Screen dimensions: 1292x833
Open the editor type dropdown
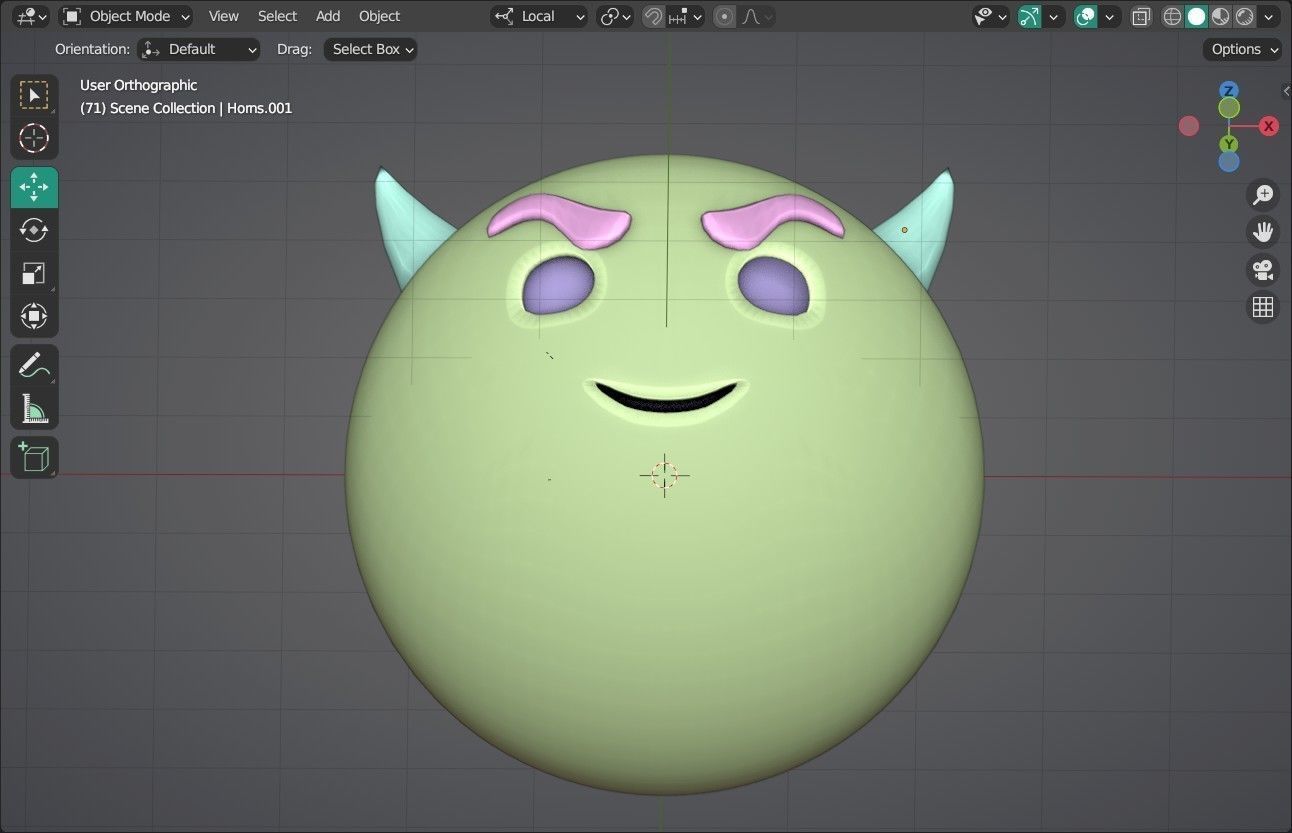click(x=32, y=16)
